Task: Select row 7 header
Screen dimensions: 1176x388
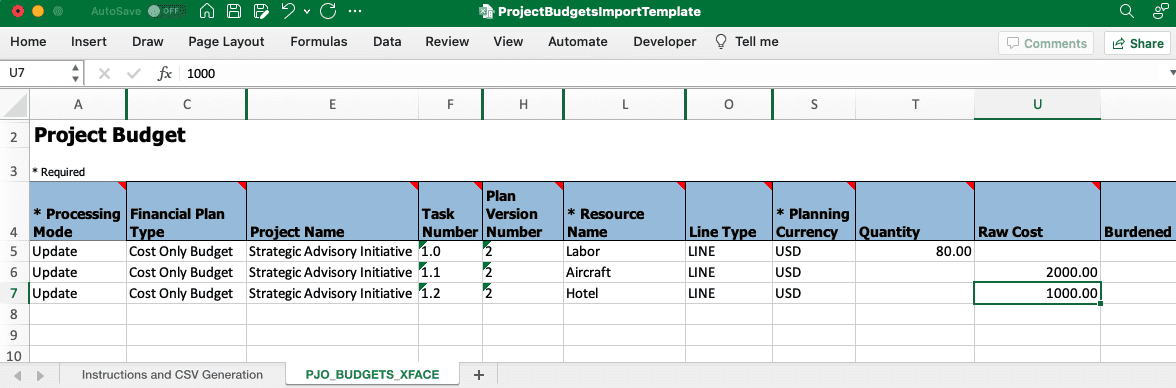Action: coord(15,293)
